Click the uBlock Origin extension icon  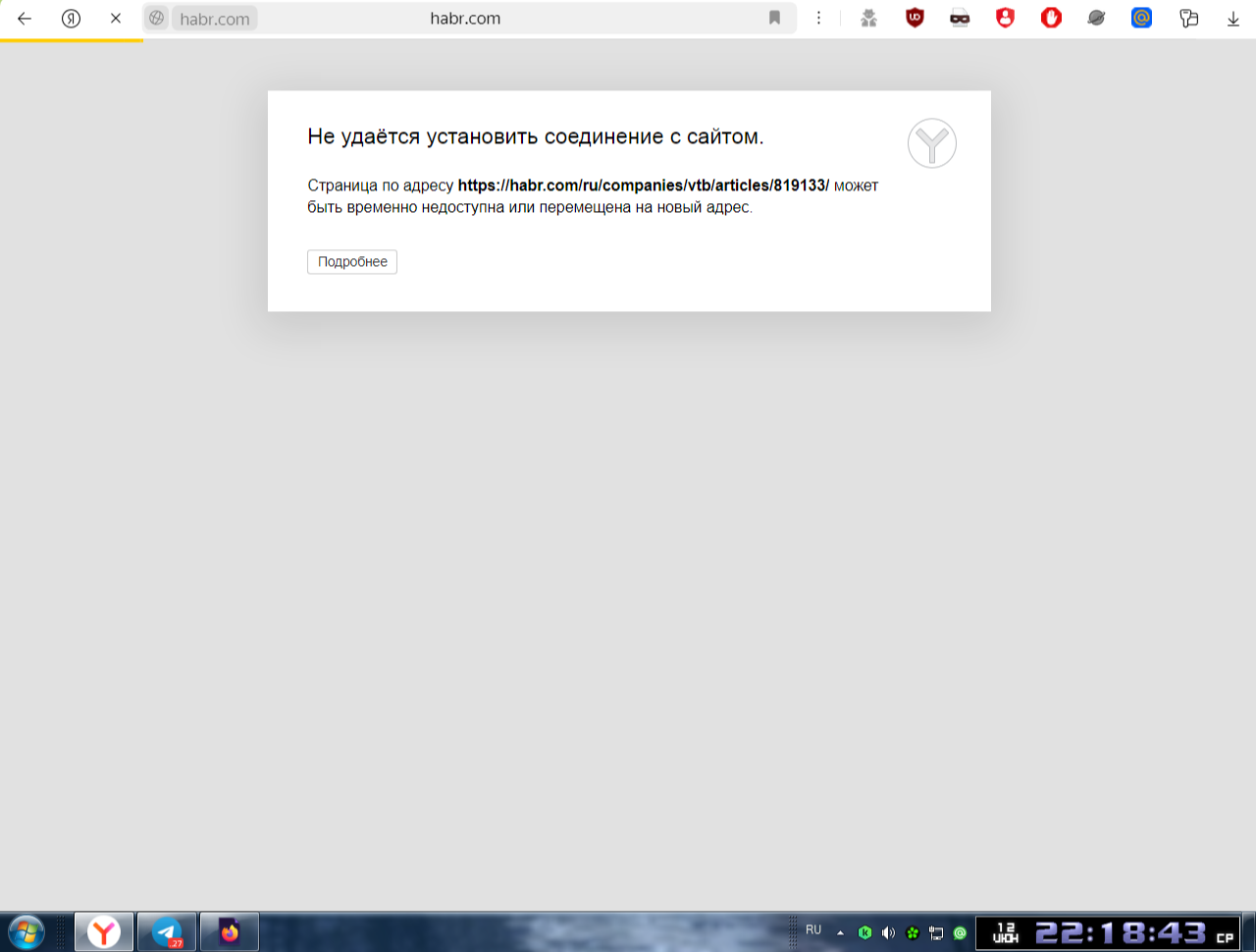tap(915, 18)
